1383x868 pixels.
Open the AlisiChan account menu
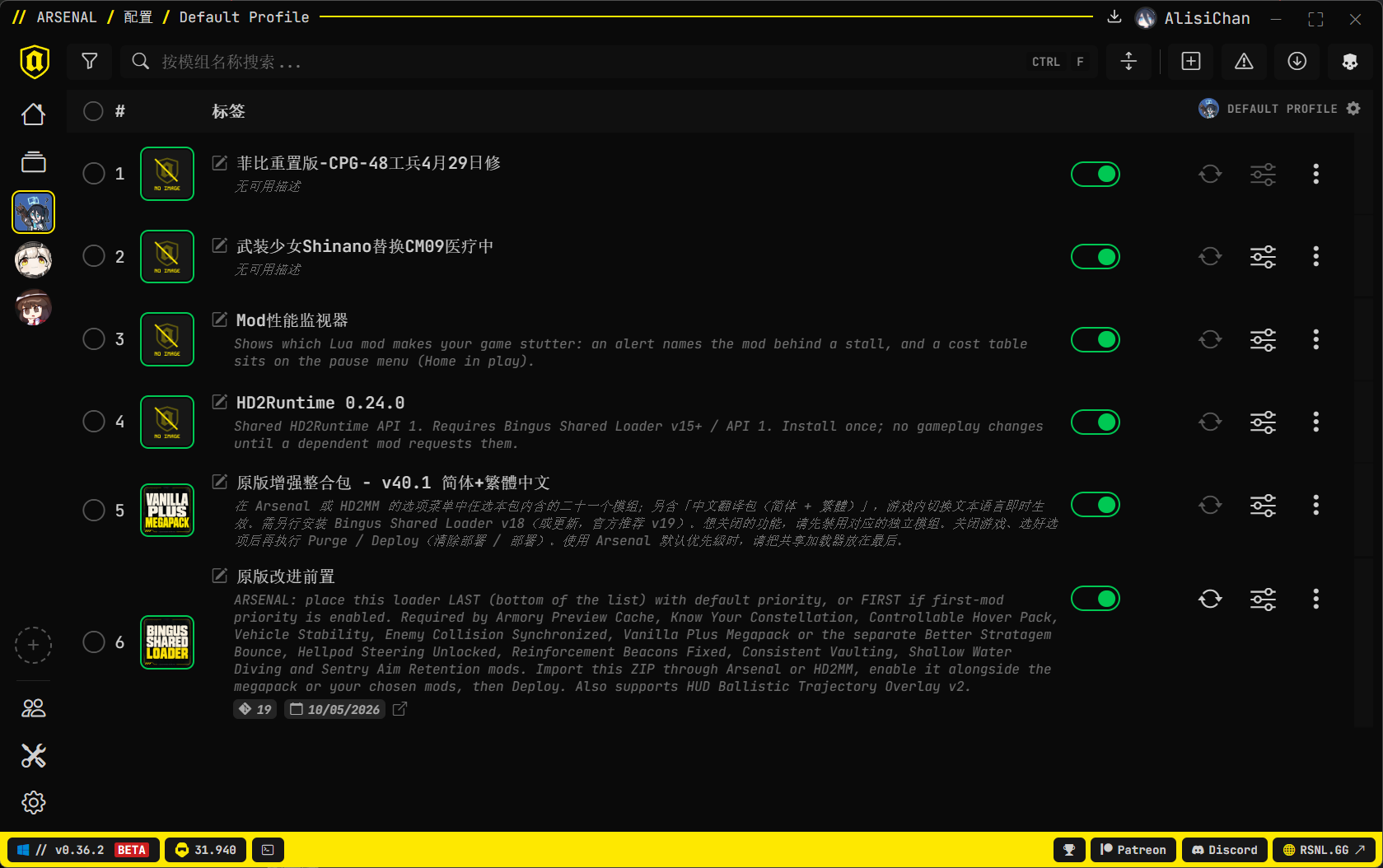(x=1192, y=18)
